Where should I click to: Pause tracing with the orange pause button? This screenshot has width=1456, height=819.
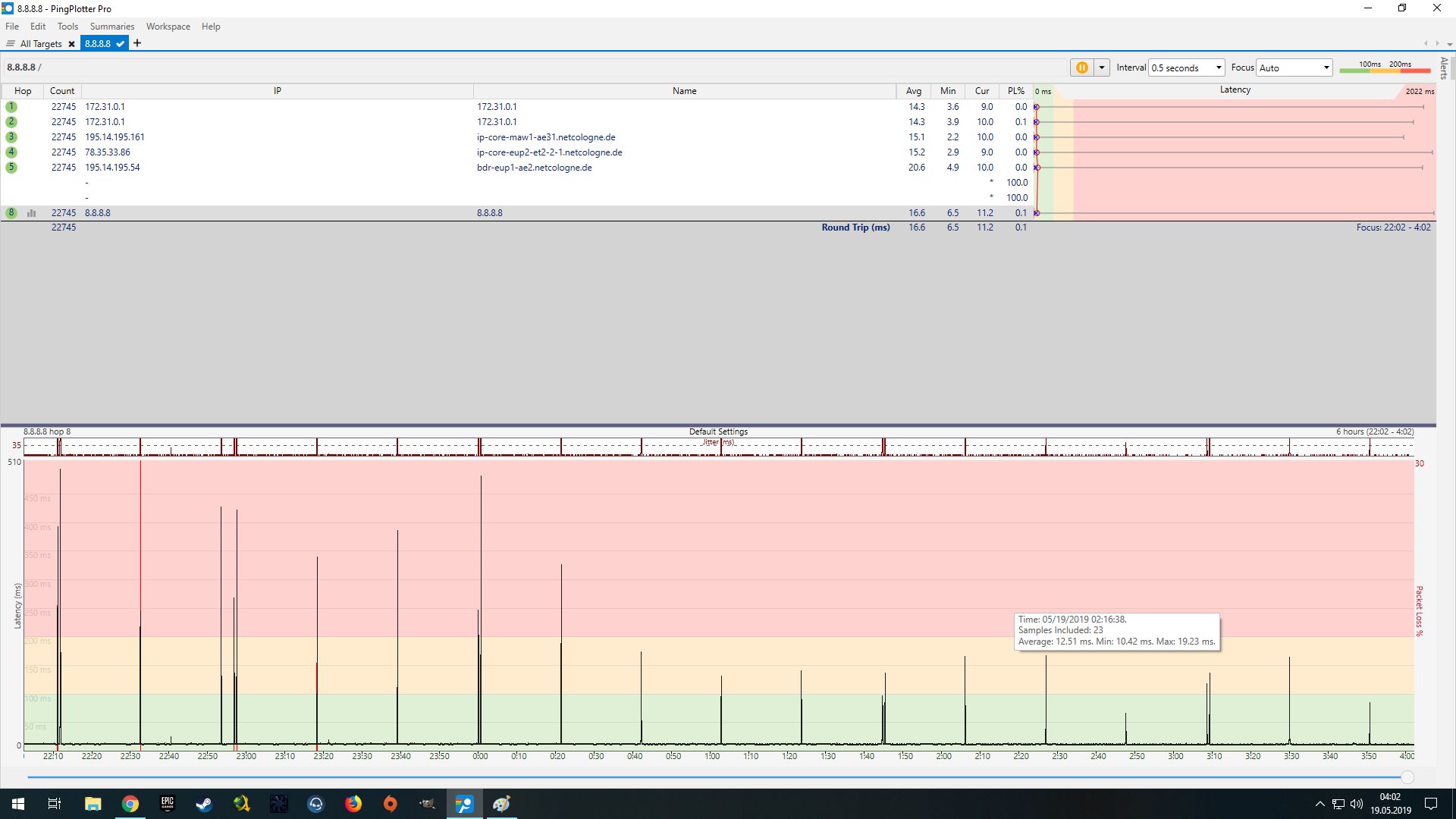tap(1082, 67)
